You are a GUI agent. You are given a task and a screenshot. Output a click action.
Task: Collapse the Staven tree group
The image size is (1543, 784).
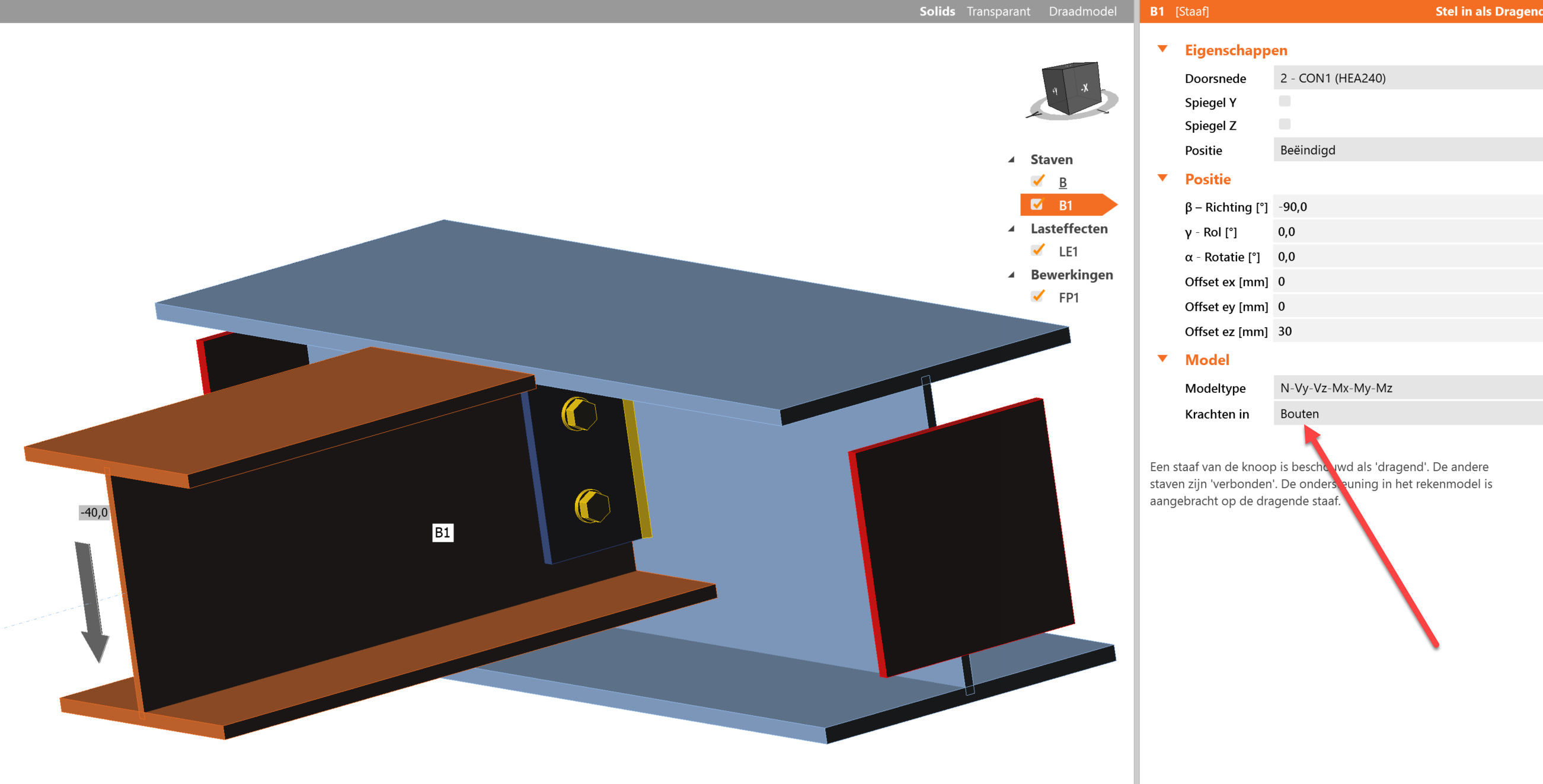tap(1012, 159)
